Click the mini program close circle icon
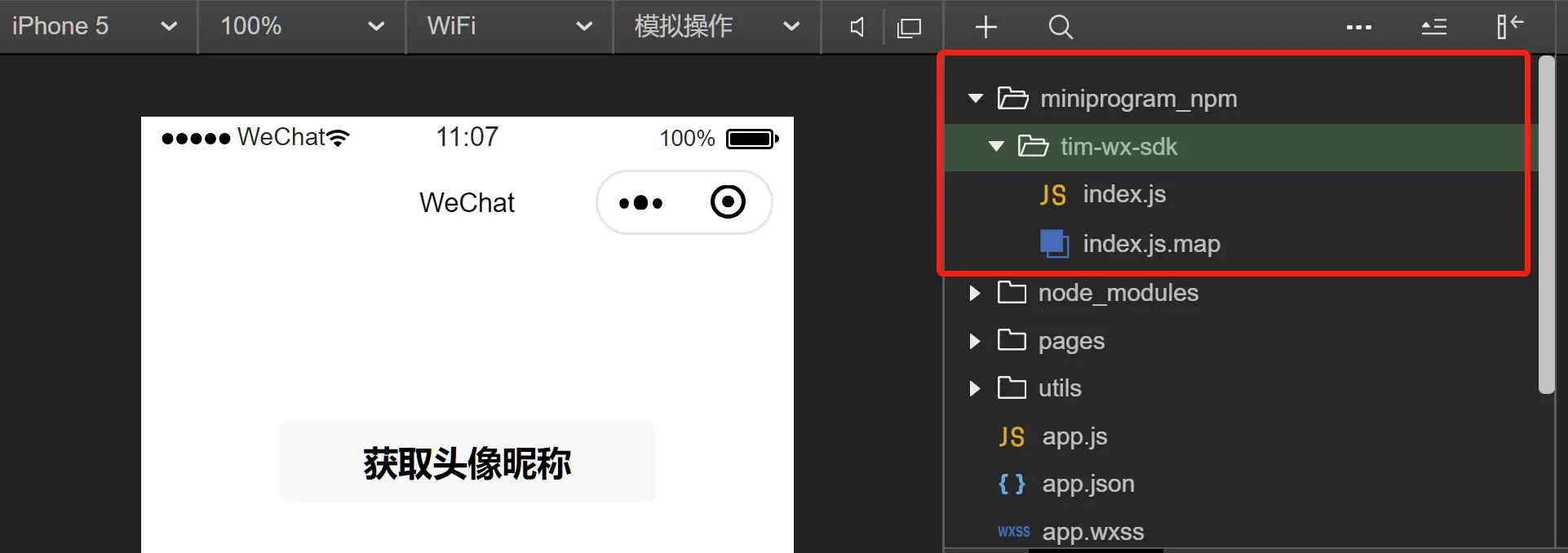 [x=728, y=201]
